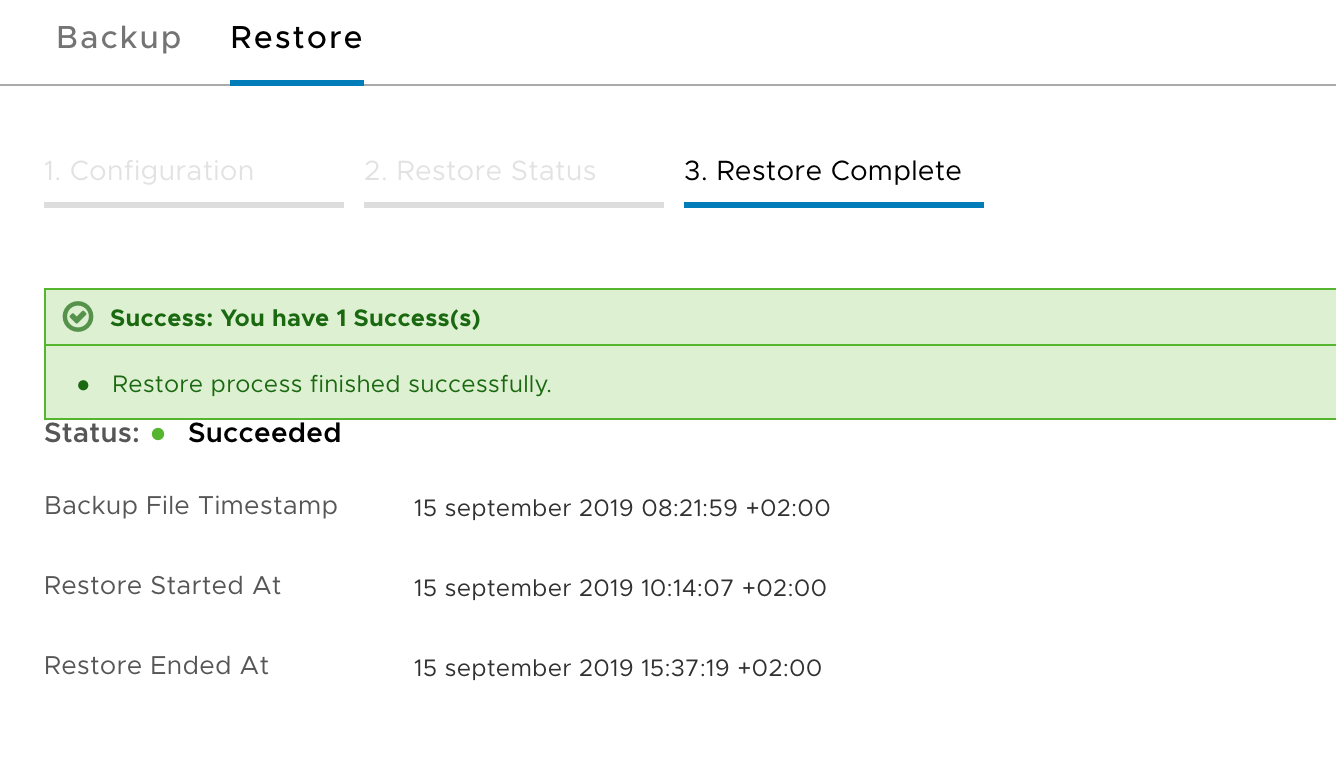The image size is (1336, 760).
Task: Click the Restore Started At label
Action: tap(163, 586)
